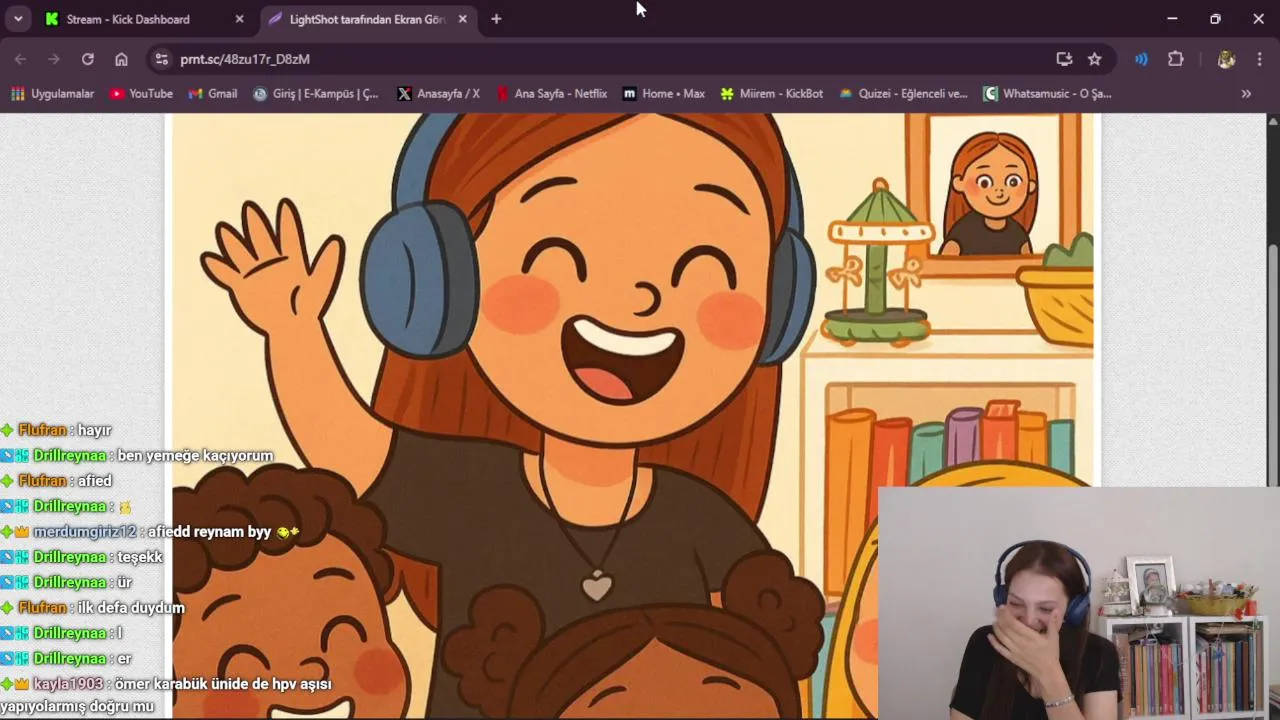Screen dimensions: 1280x720
Task: Go forward to next page
Action: coord(54,59)
